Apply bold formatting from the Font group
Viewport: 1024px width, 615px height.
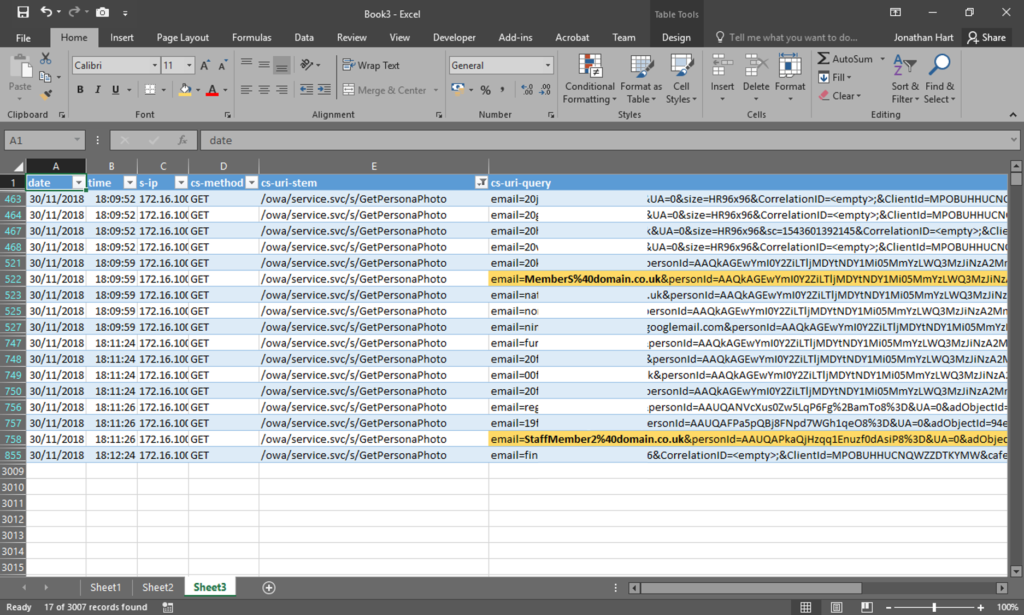point(79,89)
